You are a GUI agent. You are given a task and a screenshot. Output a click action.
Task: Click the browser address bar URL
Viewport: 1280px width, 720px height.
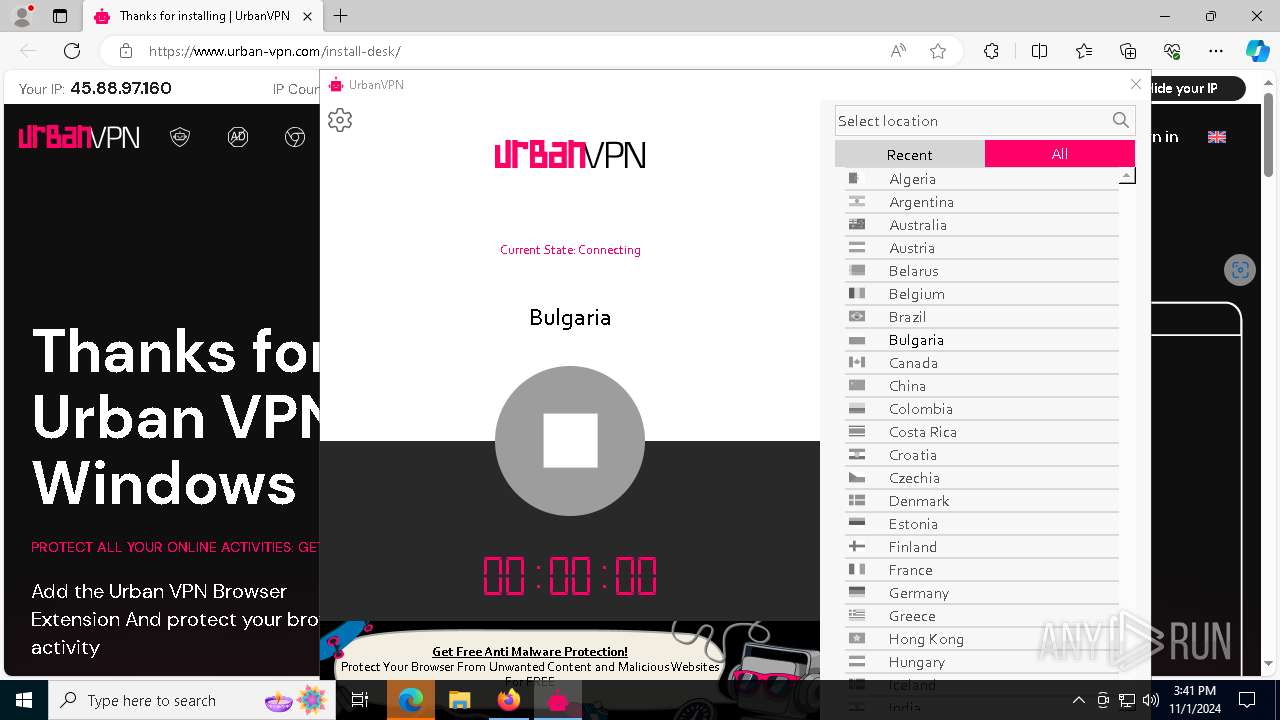[275, 51]
